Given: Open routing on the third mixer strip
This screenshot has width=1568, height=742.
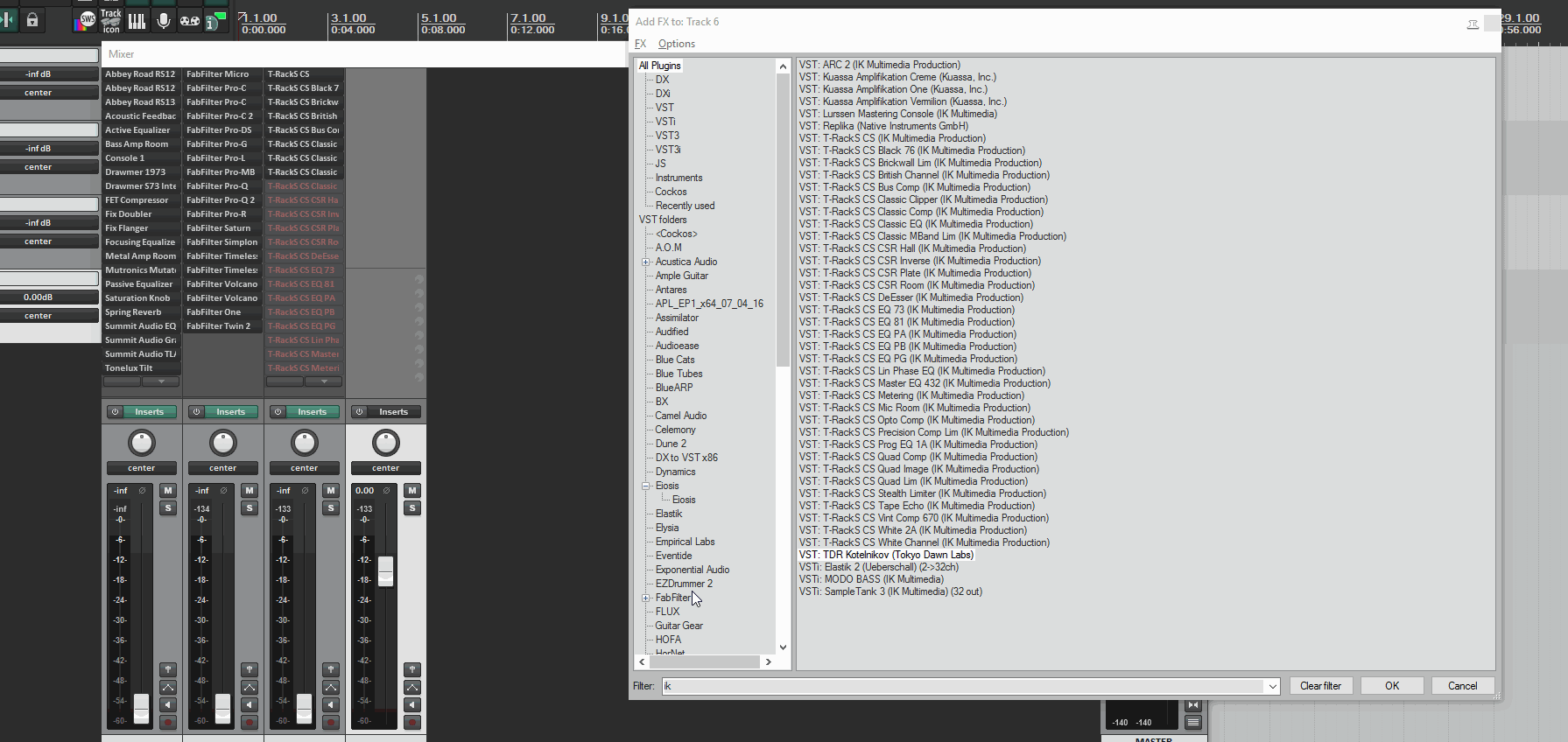Looking at the screenshot, I should [x=331, y=669].
